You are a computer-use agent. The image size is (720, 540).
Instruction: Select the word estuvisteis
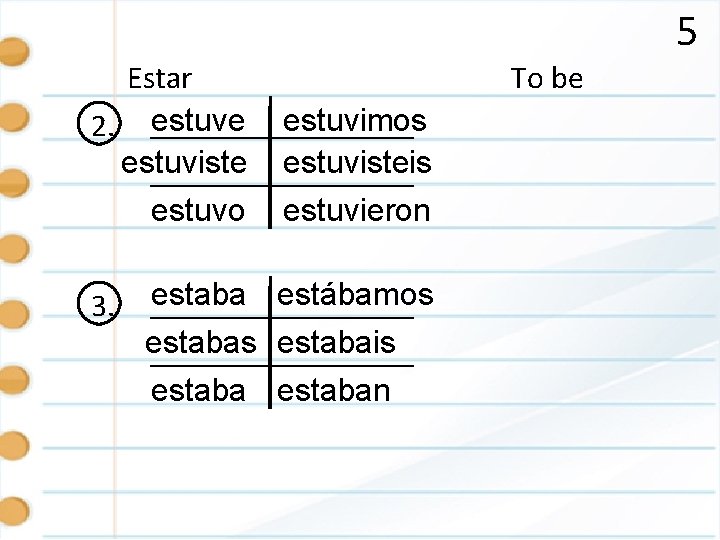(x=357, y=163)
